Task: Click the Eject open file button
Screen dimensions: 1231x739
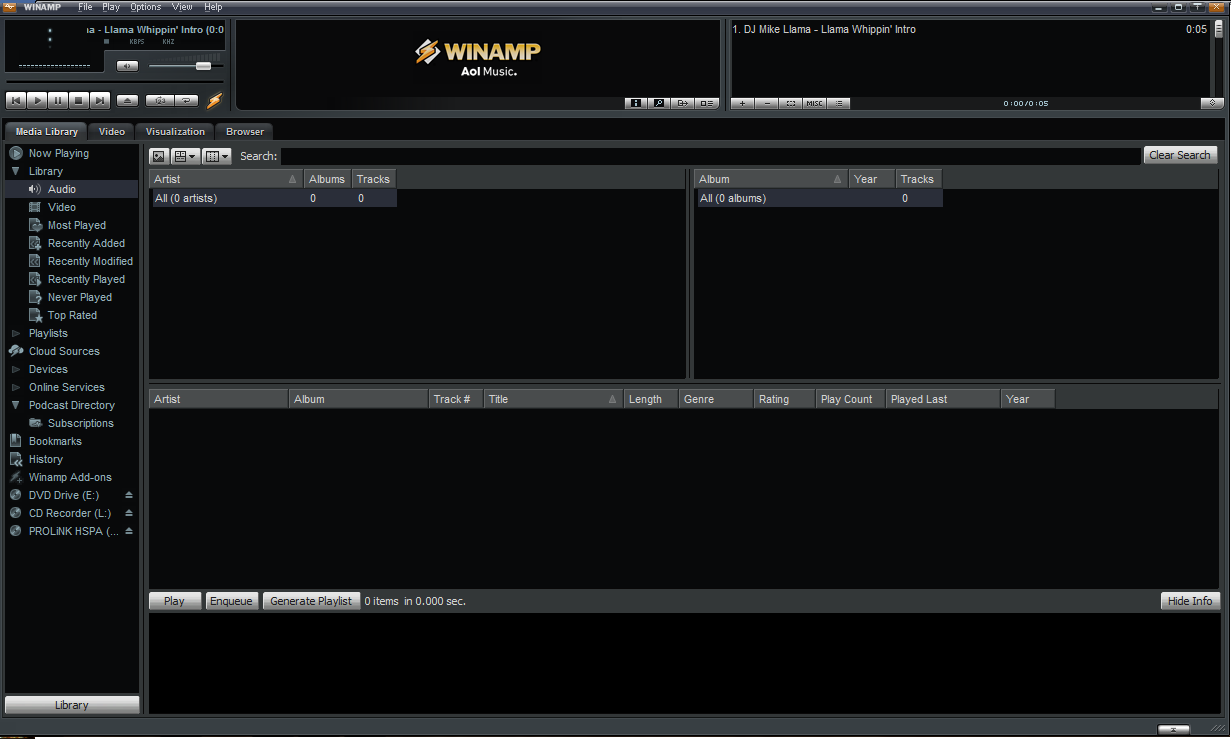Action: point(127,100)
